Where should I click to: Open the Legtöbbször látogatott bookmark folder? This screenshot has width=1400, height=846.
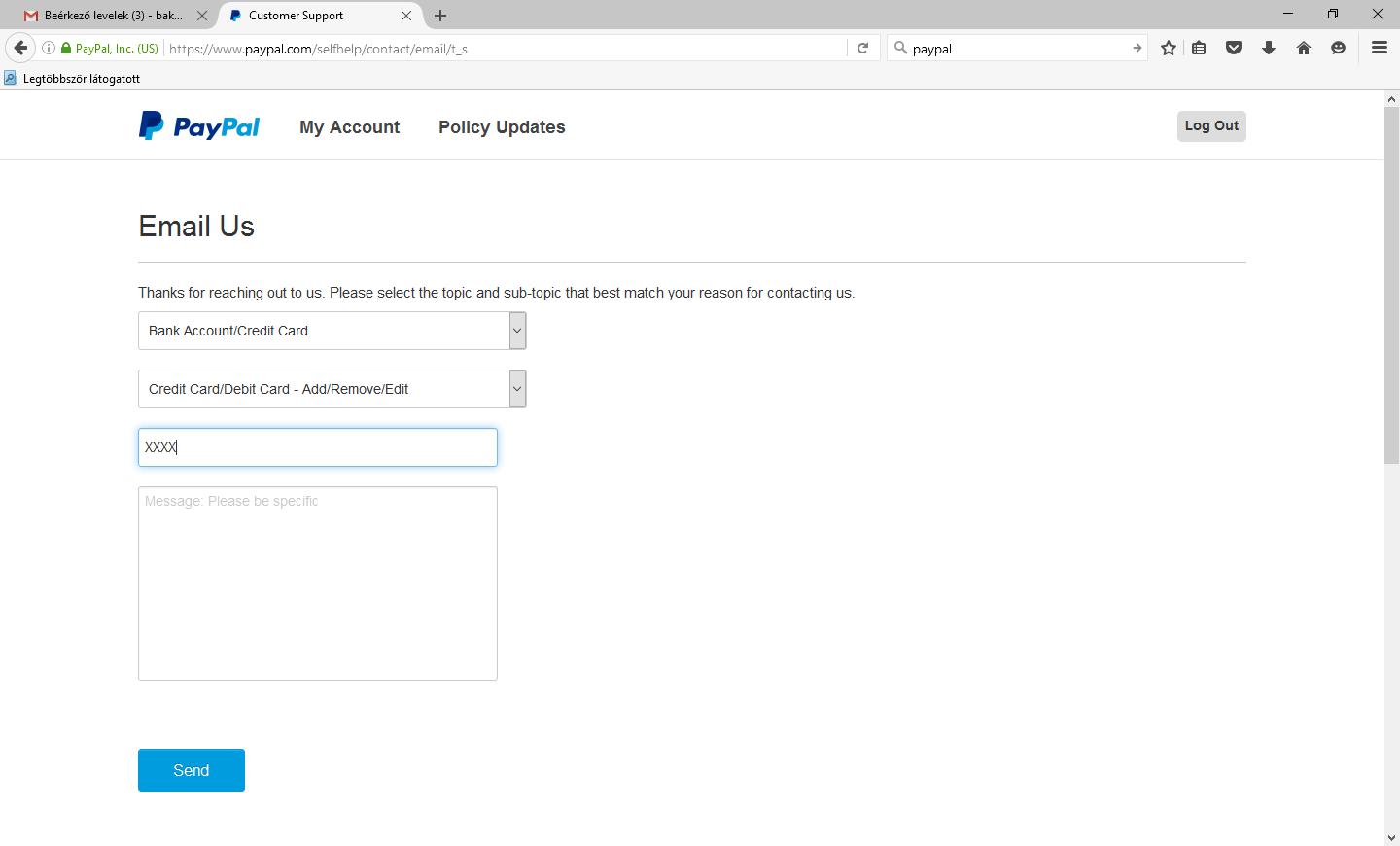click(73, 78)
